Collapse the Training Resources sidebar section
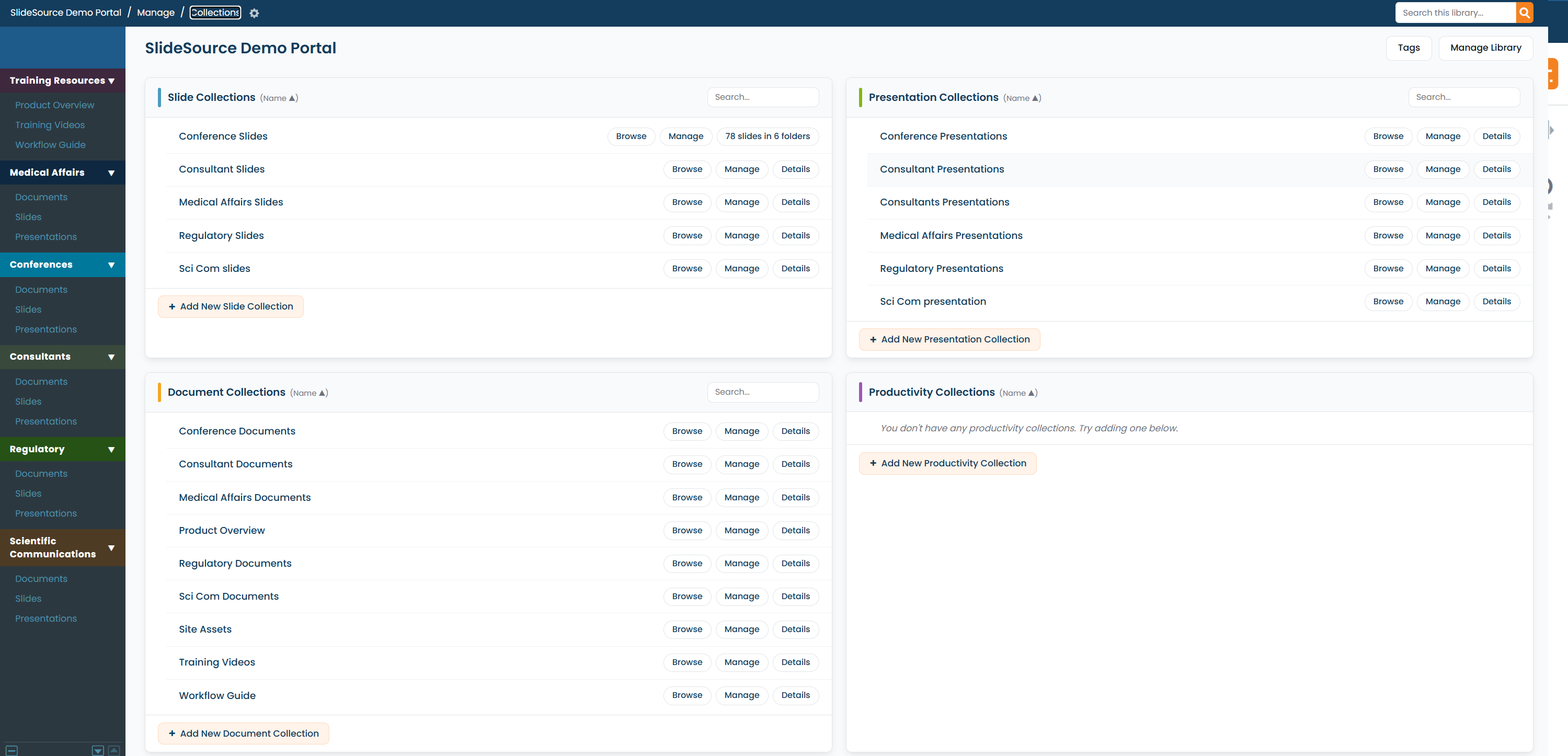The height and width of the screenshot is (756, 1568). (x=111, y=81)
